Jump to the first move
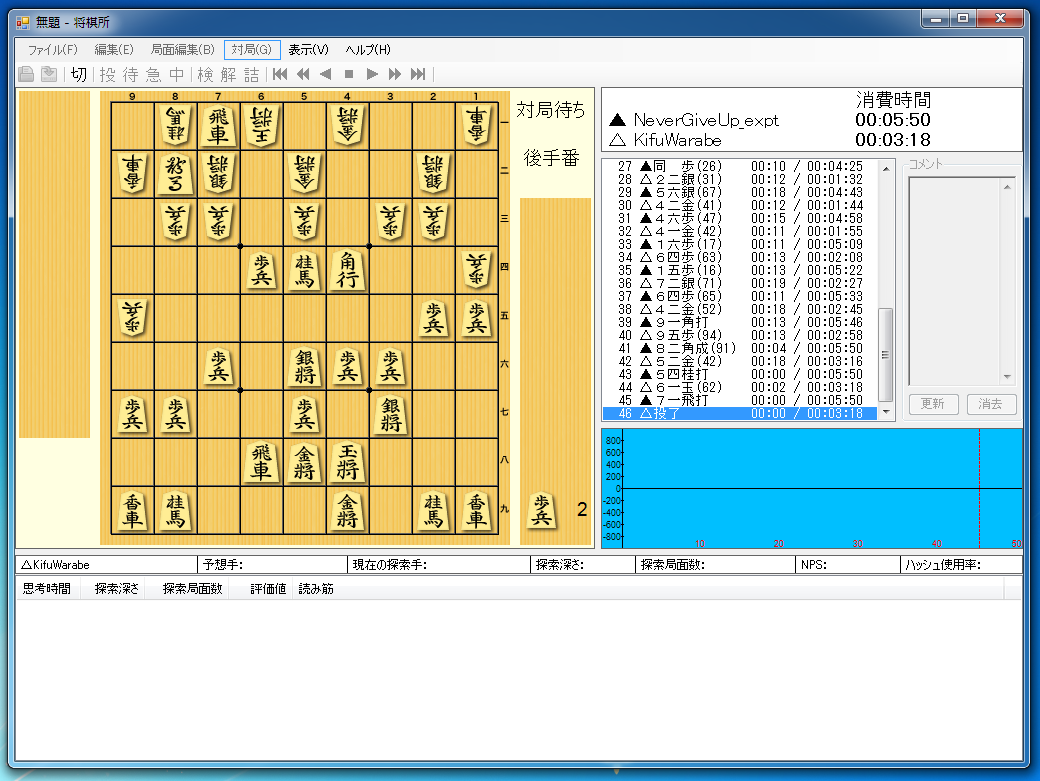Screen dimensions: 1040x781 [x=281, y=74]
